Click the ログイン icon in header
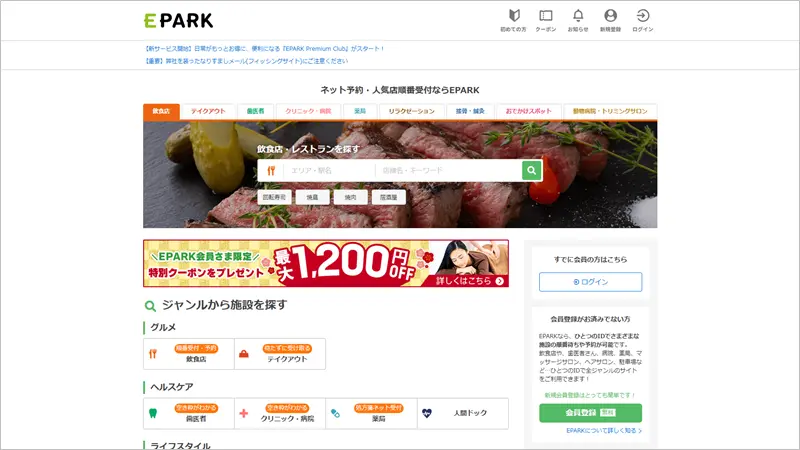Image resolution: width=800 pixels, height=450 pixels. (x=643, y=21)
